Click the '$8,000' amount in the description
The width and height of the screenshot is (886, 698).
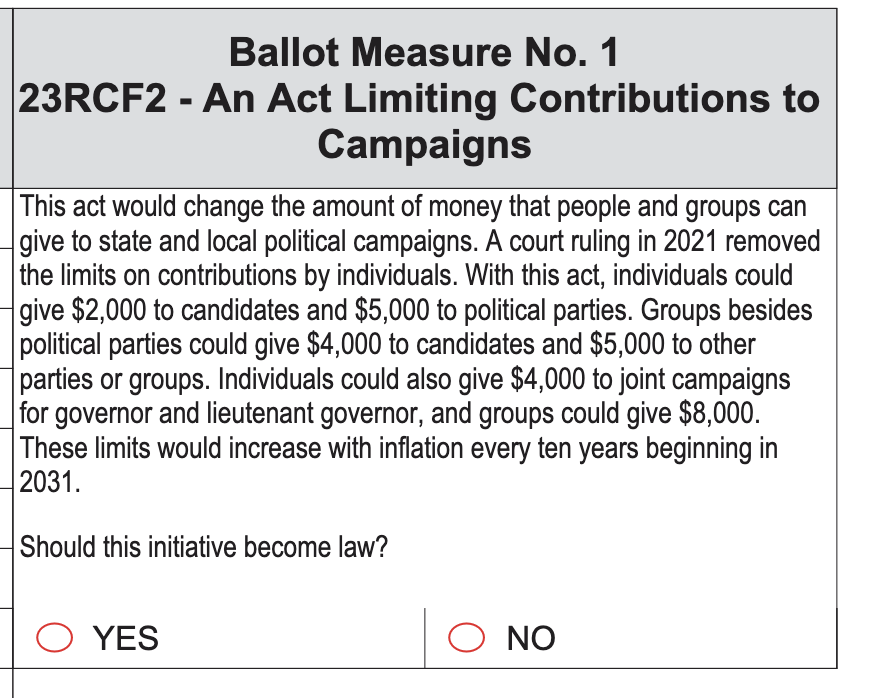pyautogui.click(x=719, y=413)
